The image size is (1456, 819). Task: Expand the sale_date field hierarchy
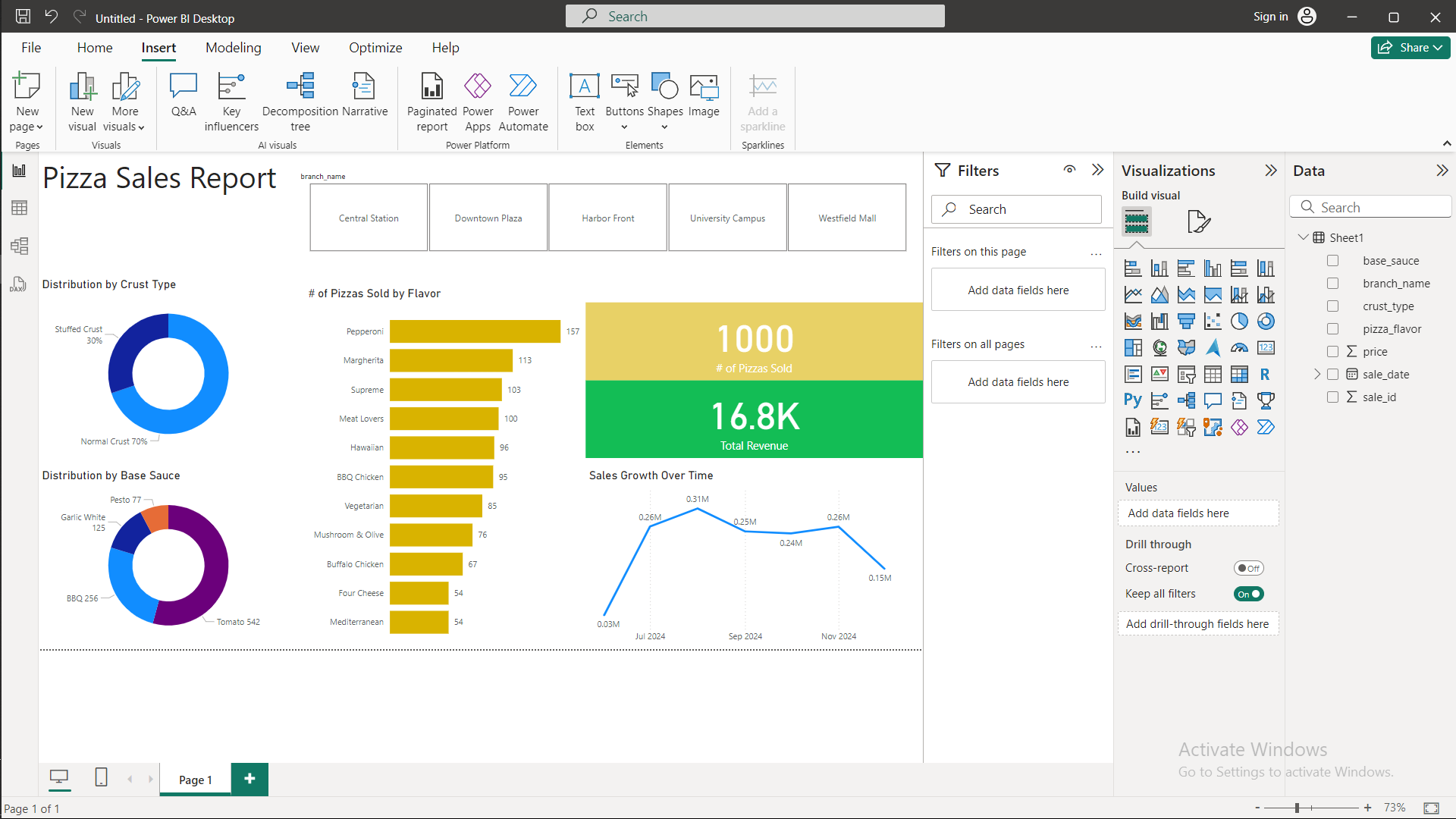tap(1317, 375)
